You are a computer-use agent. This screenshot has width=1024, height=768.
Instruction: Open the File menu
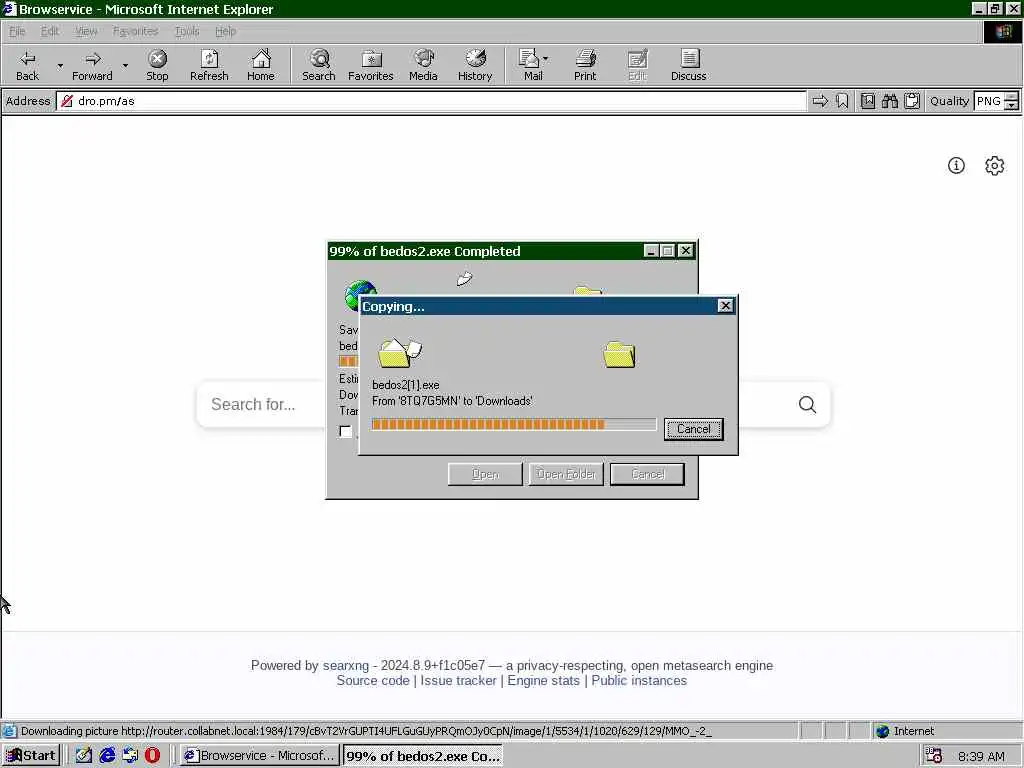coord(17,31)
